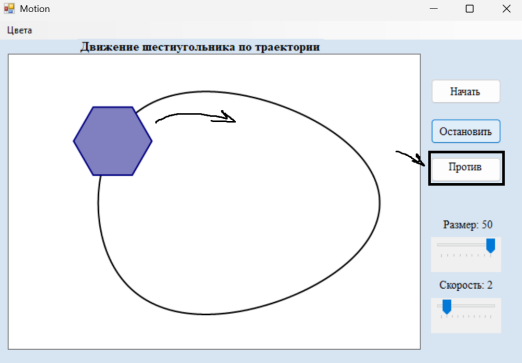Open the Цвета menu
Image resolution: width=522 pixels, height=363 pixels.
(x=20, y=30)
